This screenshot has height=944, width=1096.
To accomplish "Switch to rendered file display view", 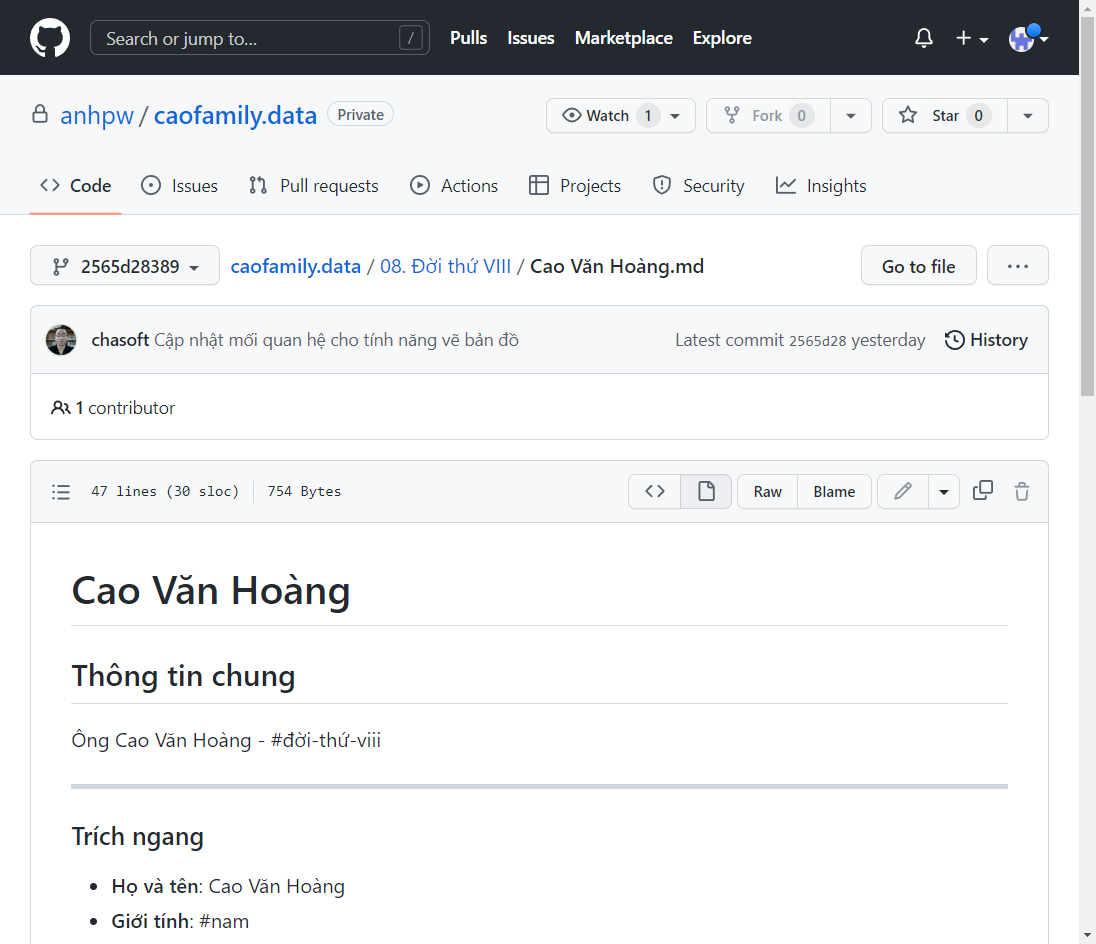I will pos(706,491).
